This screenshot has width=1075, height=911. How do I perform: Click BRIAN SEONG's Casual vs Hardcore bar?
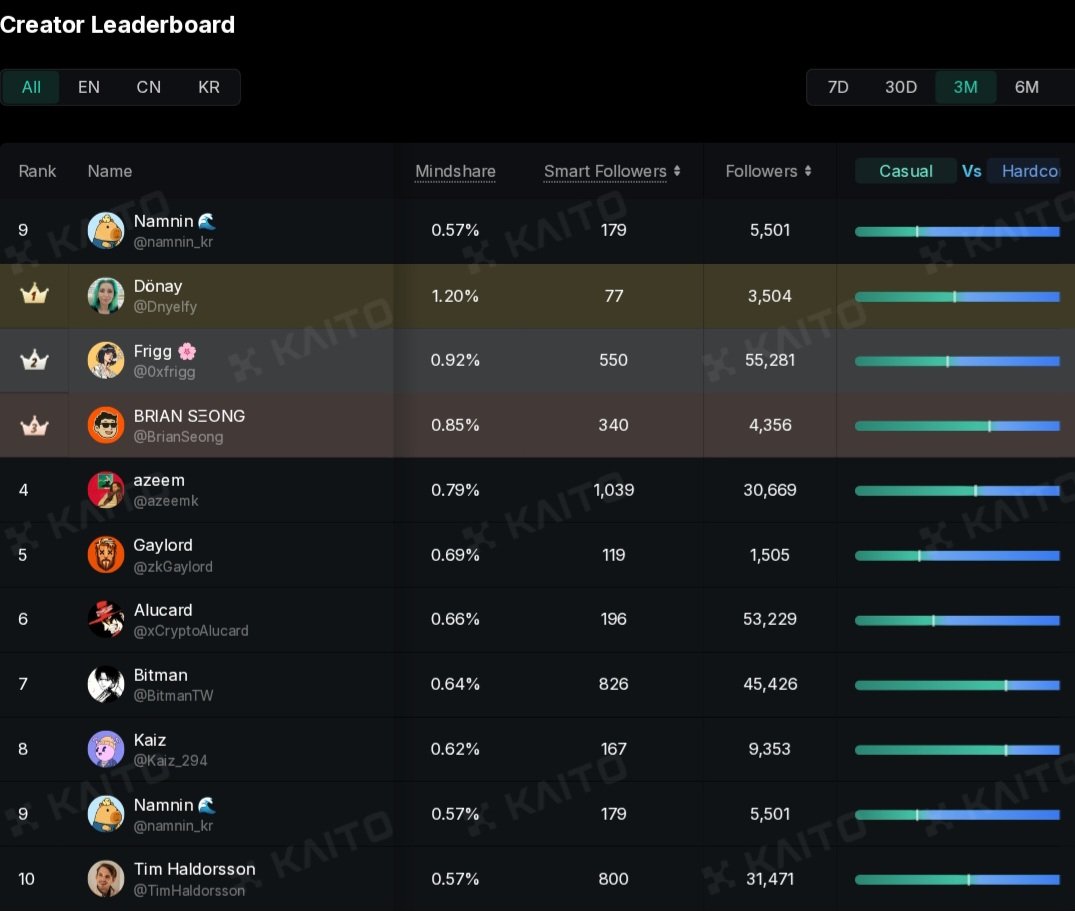(x=957, y=426)
